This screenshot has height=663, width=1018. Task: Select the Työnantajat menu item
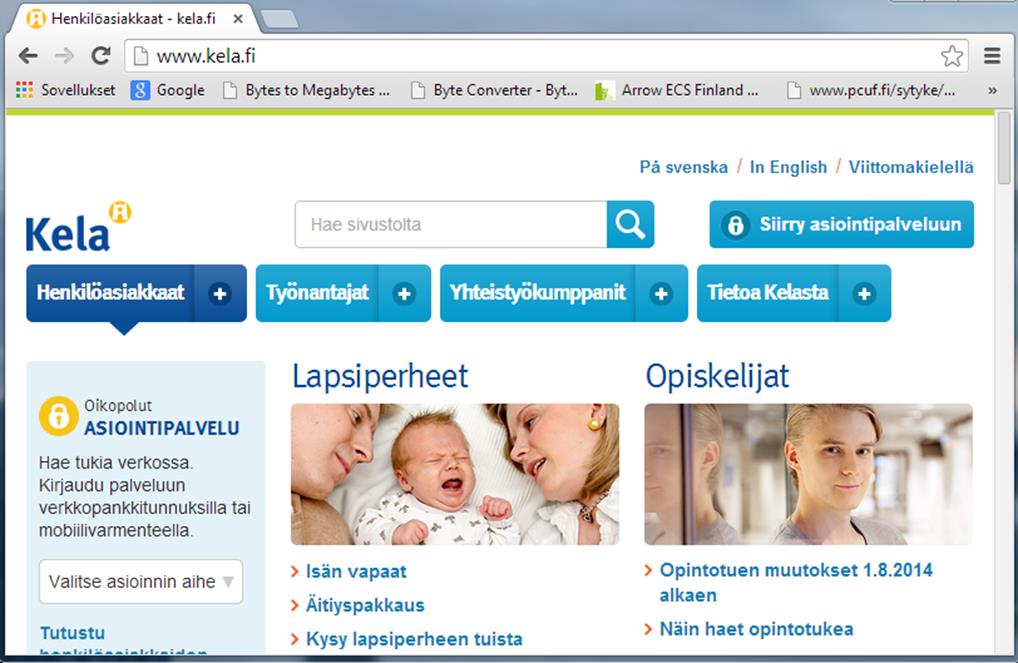pos(317,293)
